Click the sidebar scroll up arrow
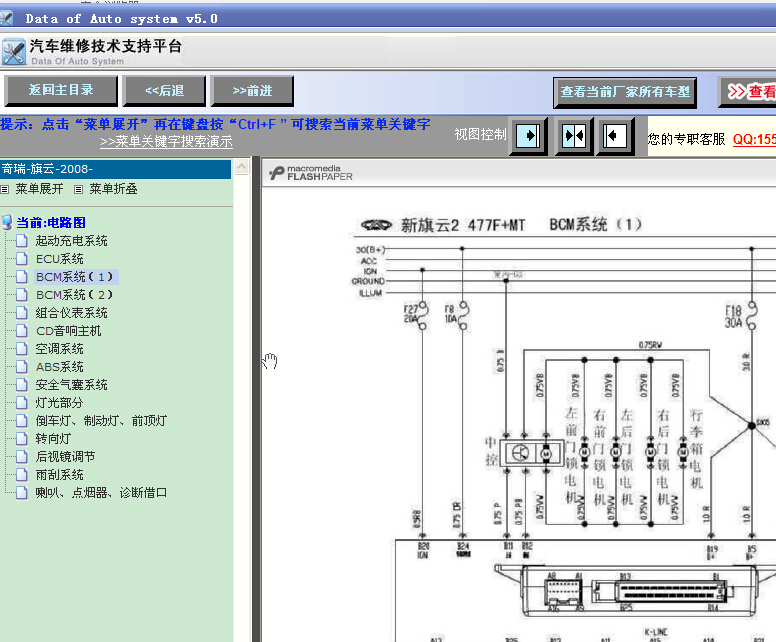The height and width of the screenshot is (642, 776). [242, 167]
